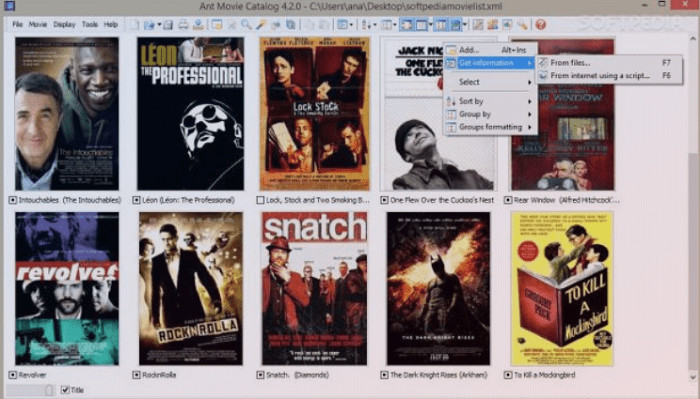Expand the Select submenu in the context menu
The image size is (700, 399).
[x=490, y=82]
